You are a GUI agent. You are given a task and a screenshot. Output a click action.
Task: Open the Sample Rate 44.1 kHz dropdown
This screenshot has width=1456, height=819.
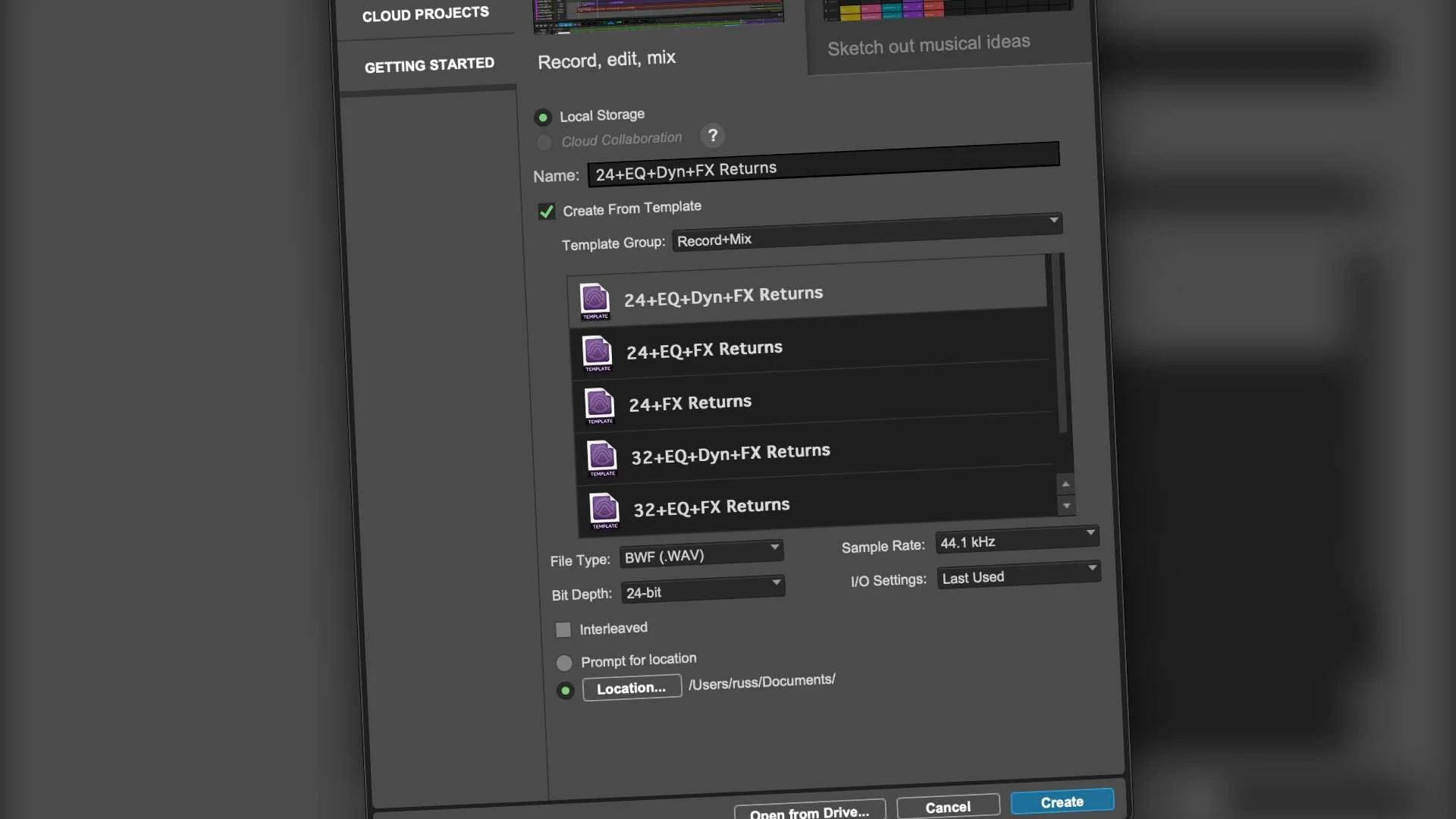1016,538
